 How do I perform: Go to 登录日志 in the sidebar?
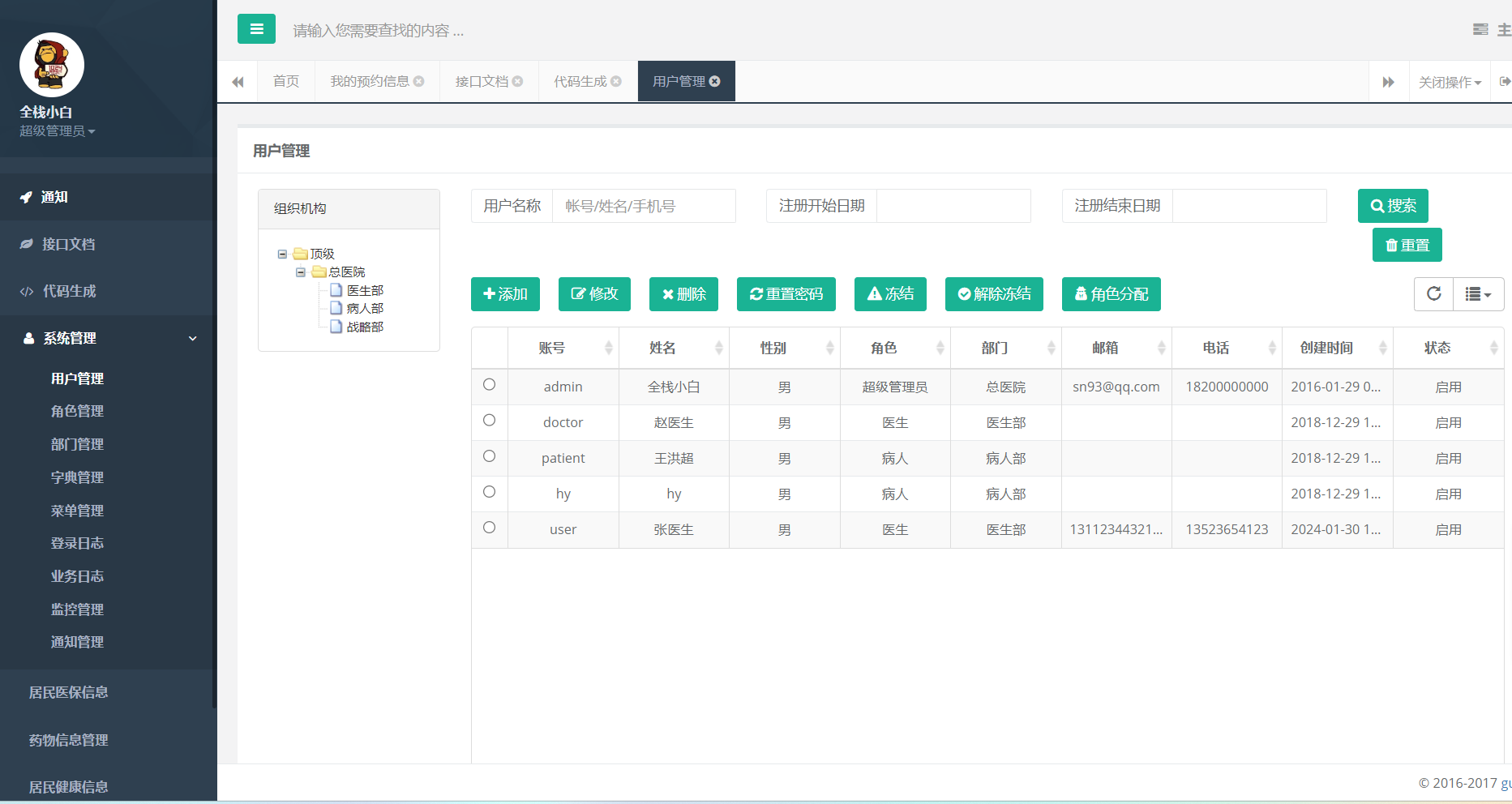tap(77, 543)
